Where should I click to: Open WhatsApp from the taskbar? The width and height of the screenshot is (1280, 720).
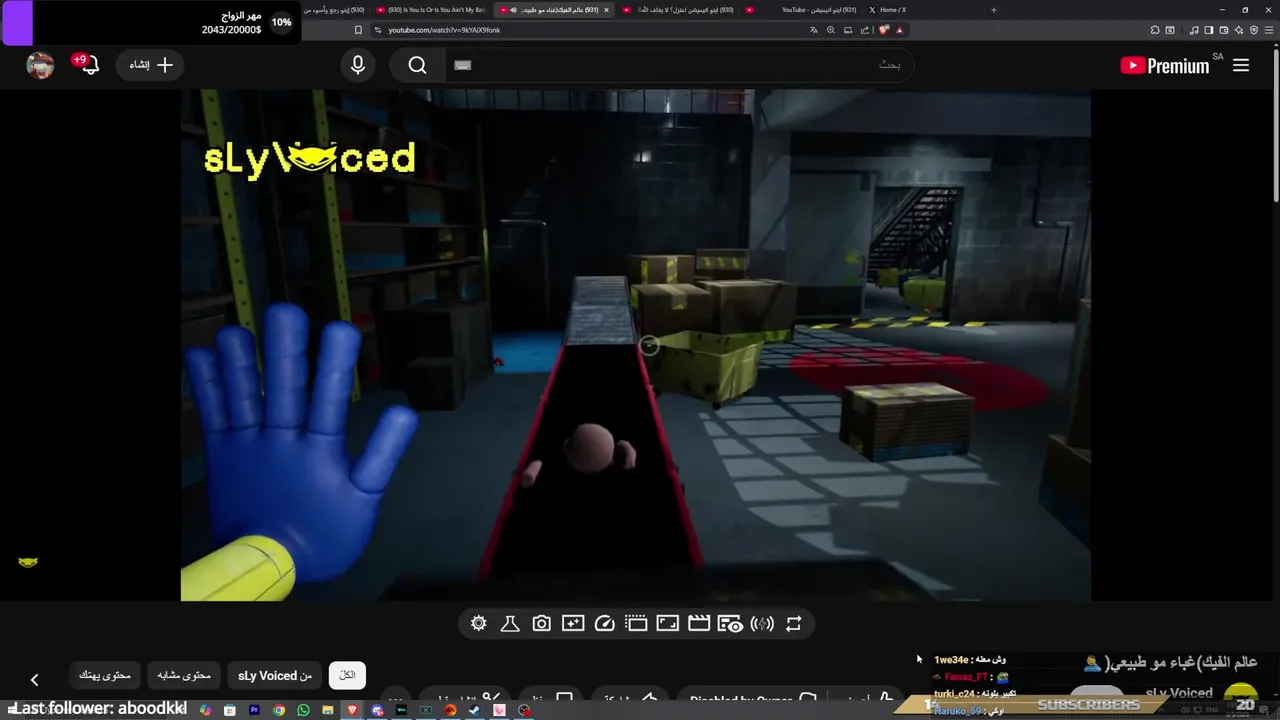303,710
